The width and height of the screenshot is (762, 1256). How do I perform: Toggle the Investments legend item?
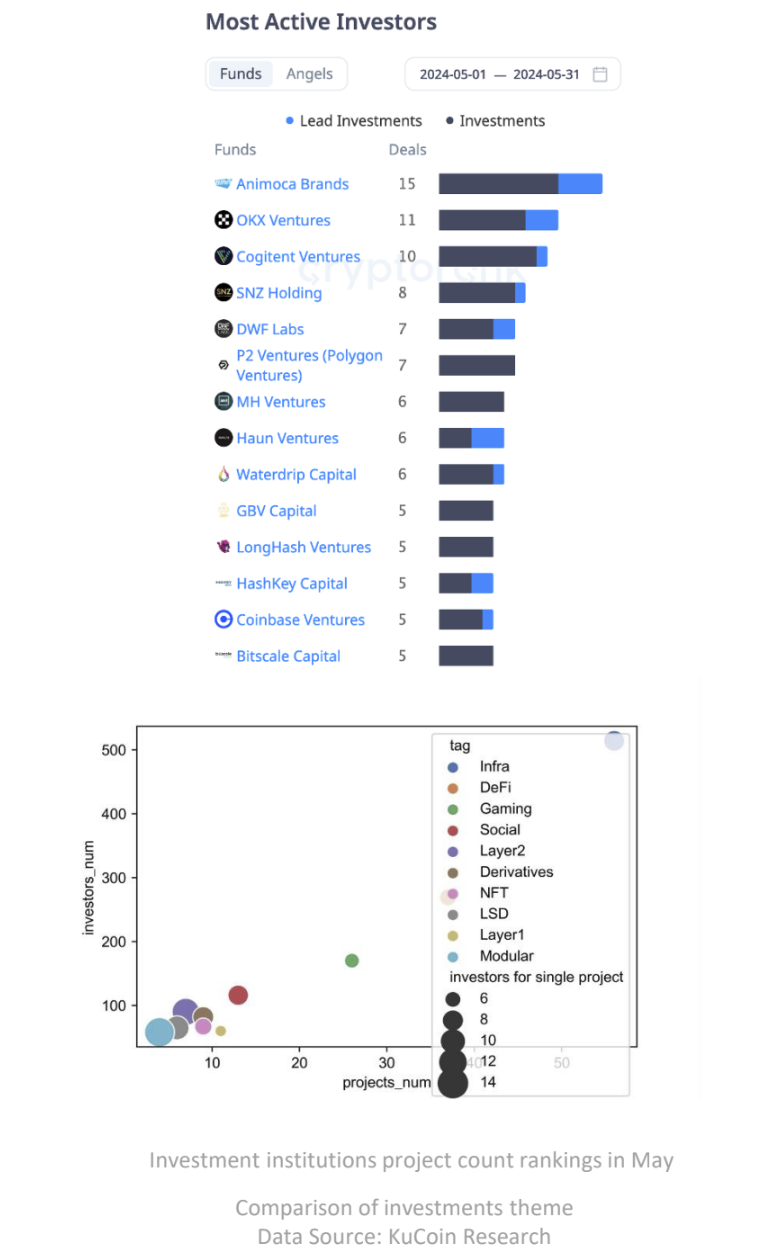click(495, 121)
